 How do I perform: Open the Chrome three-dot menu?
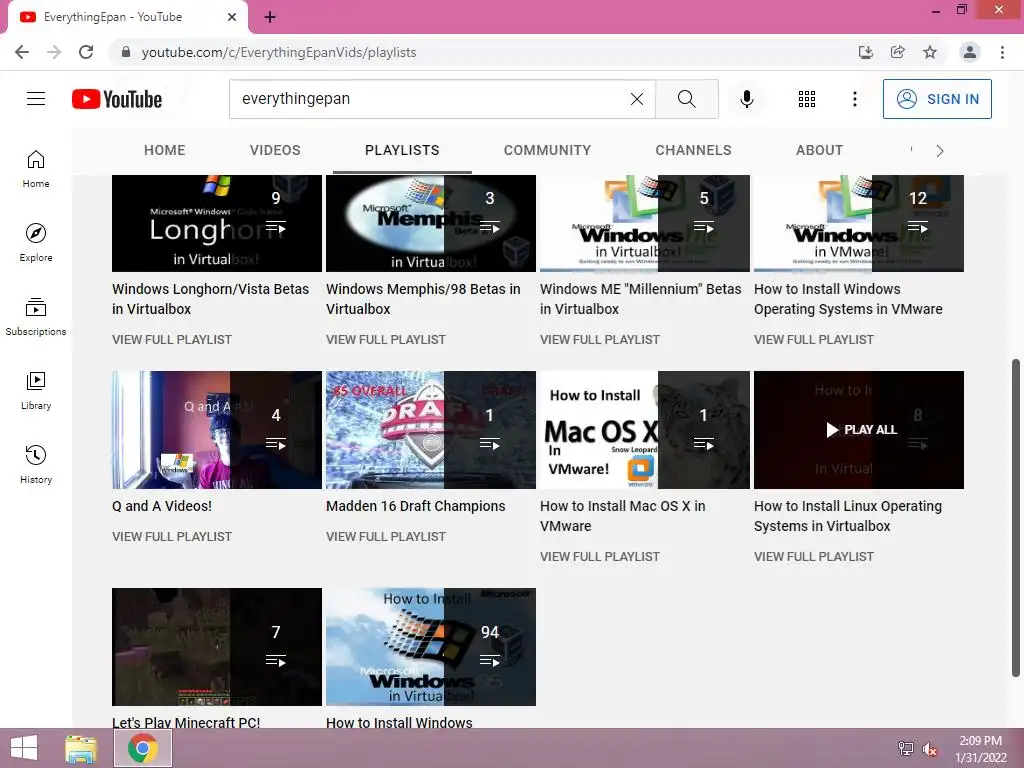coord(1002,52)
